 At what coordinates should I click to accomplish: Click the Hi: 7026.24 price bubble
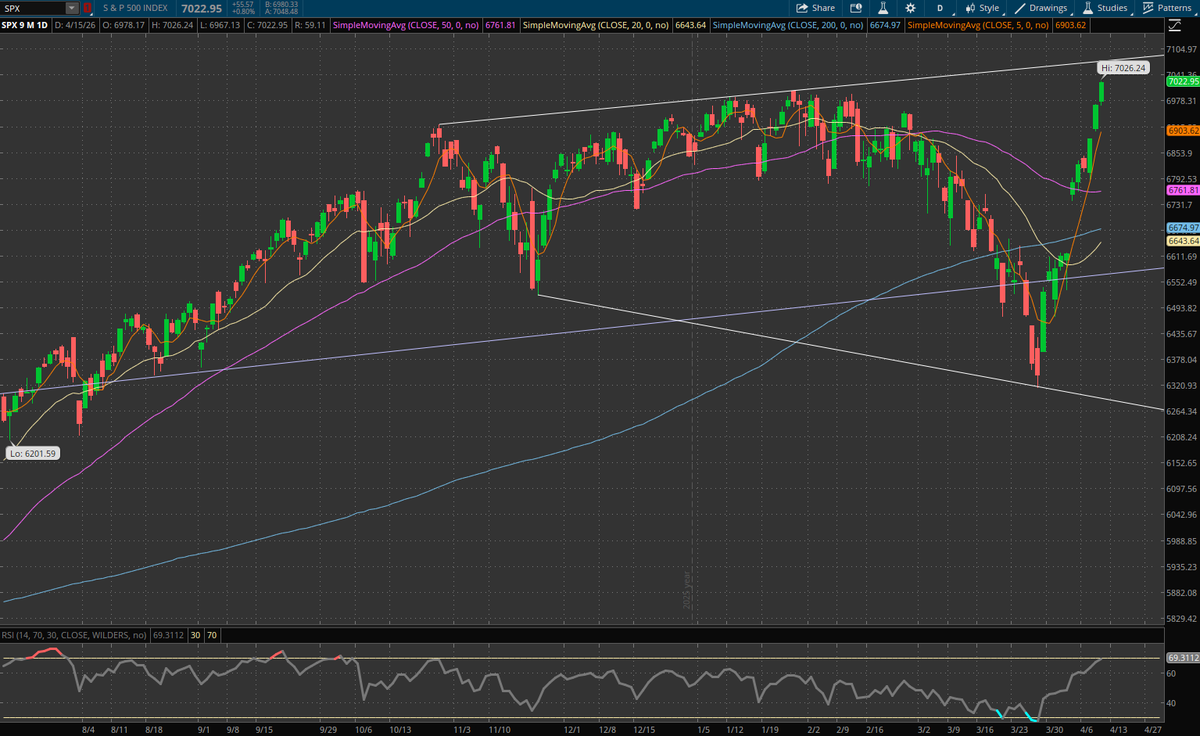pyautogui.click(x=1123, y=67)
